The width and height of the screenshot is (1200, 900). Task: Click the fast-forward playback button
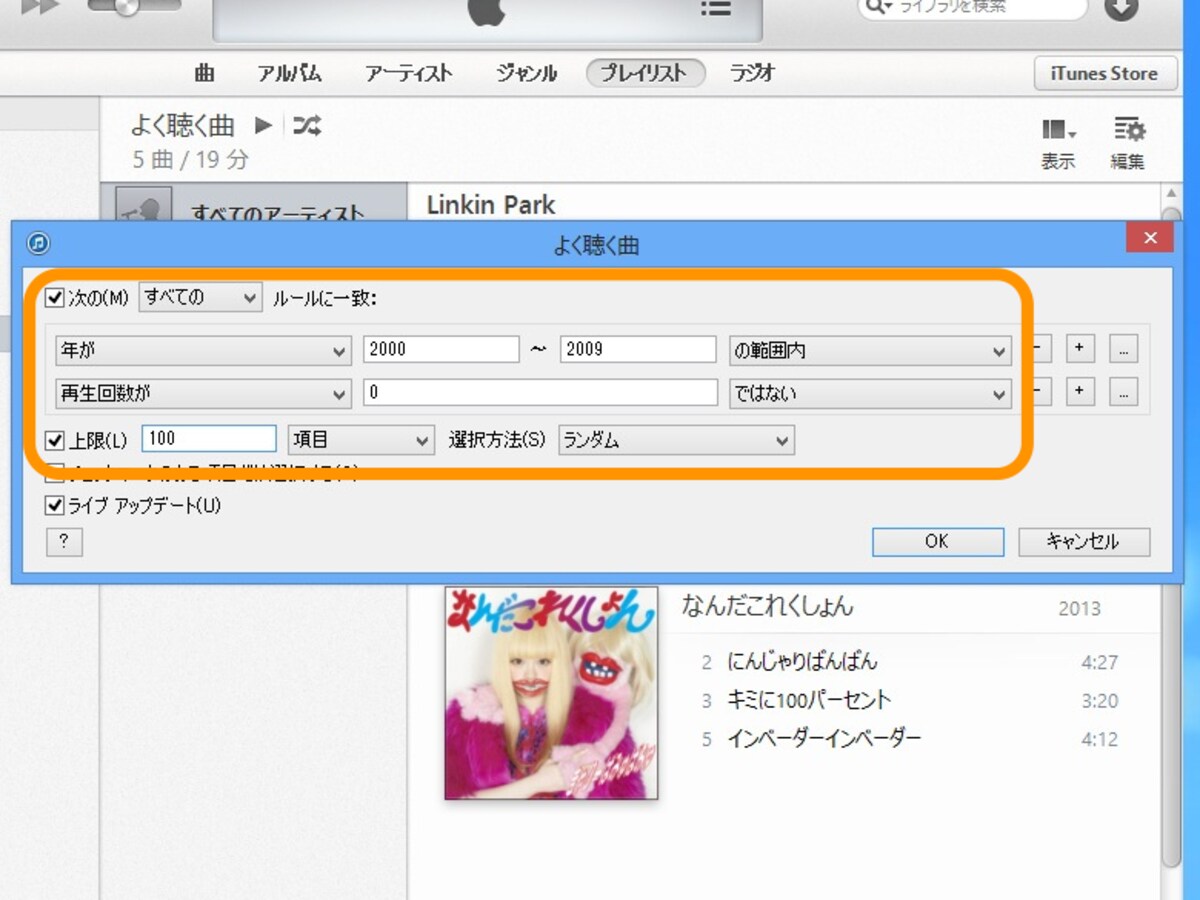click(40, 7)
